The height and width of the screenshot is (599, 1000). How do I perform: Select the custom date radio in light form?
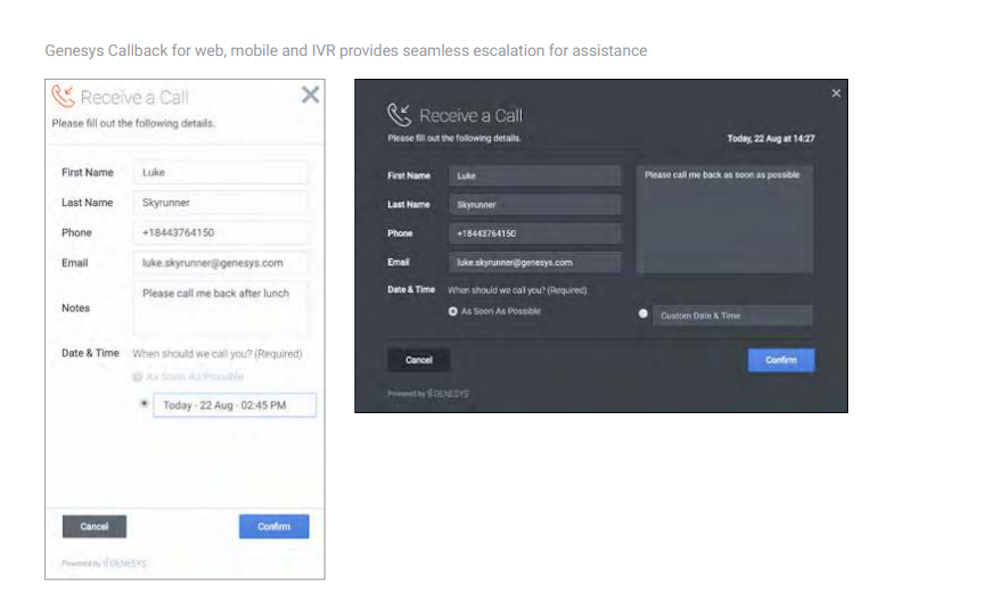coord(144,403)
